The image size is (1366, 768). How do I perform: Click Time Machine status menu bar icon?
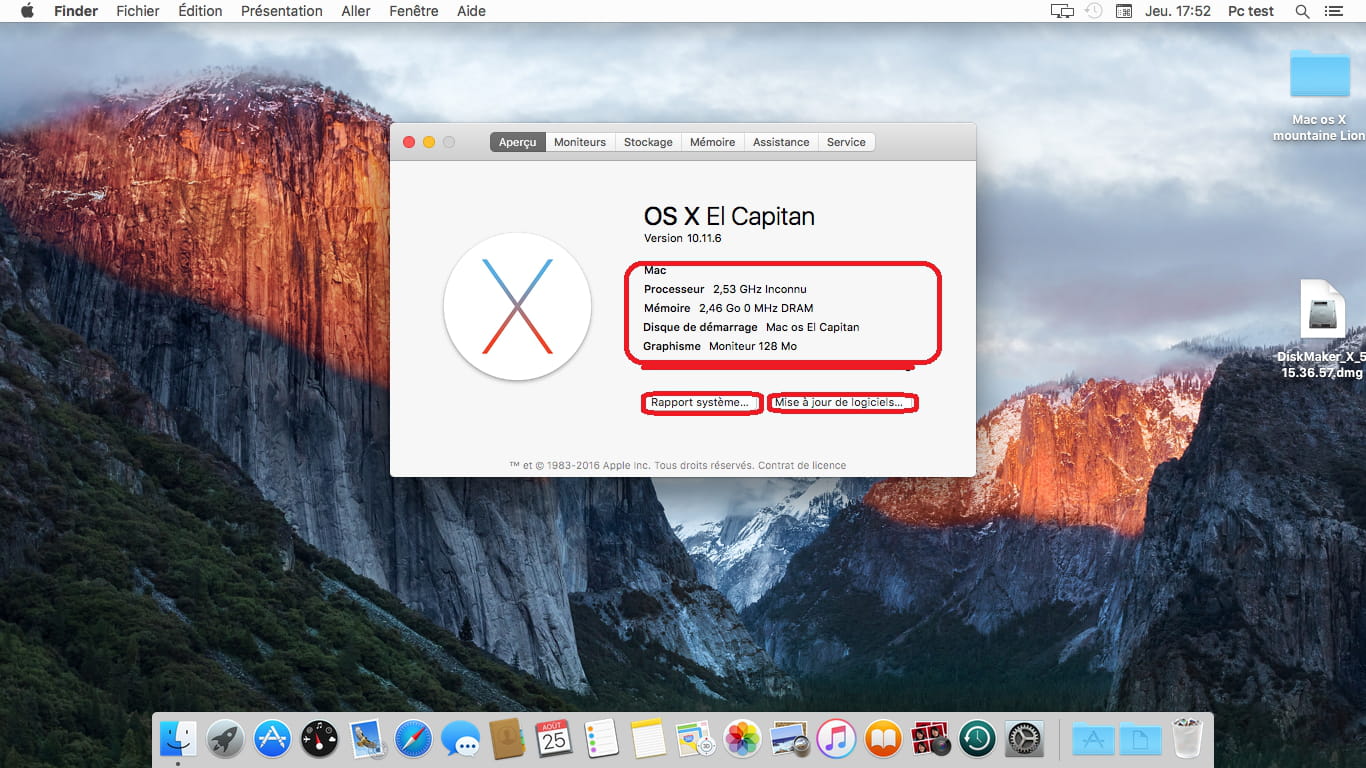(1094, 11)
